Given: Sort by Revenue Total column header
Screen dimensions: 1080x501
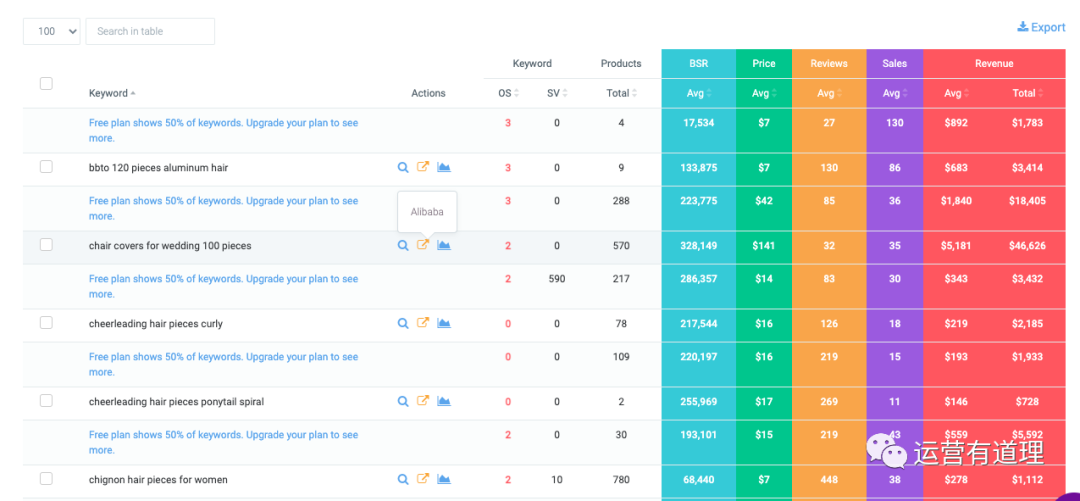Looking at the screenshot, I should point(1028,93).
